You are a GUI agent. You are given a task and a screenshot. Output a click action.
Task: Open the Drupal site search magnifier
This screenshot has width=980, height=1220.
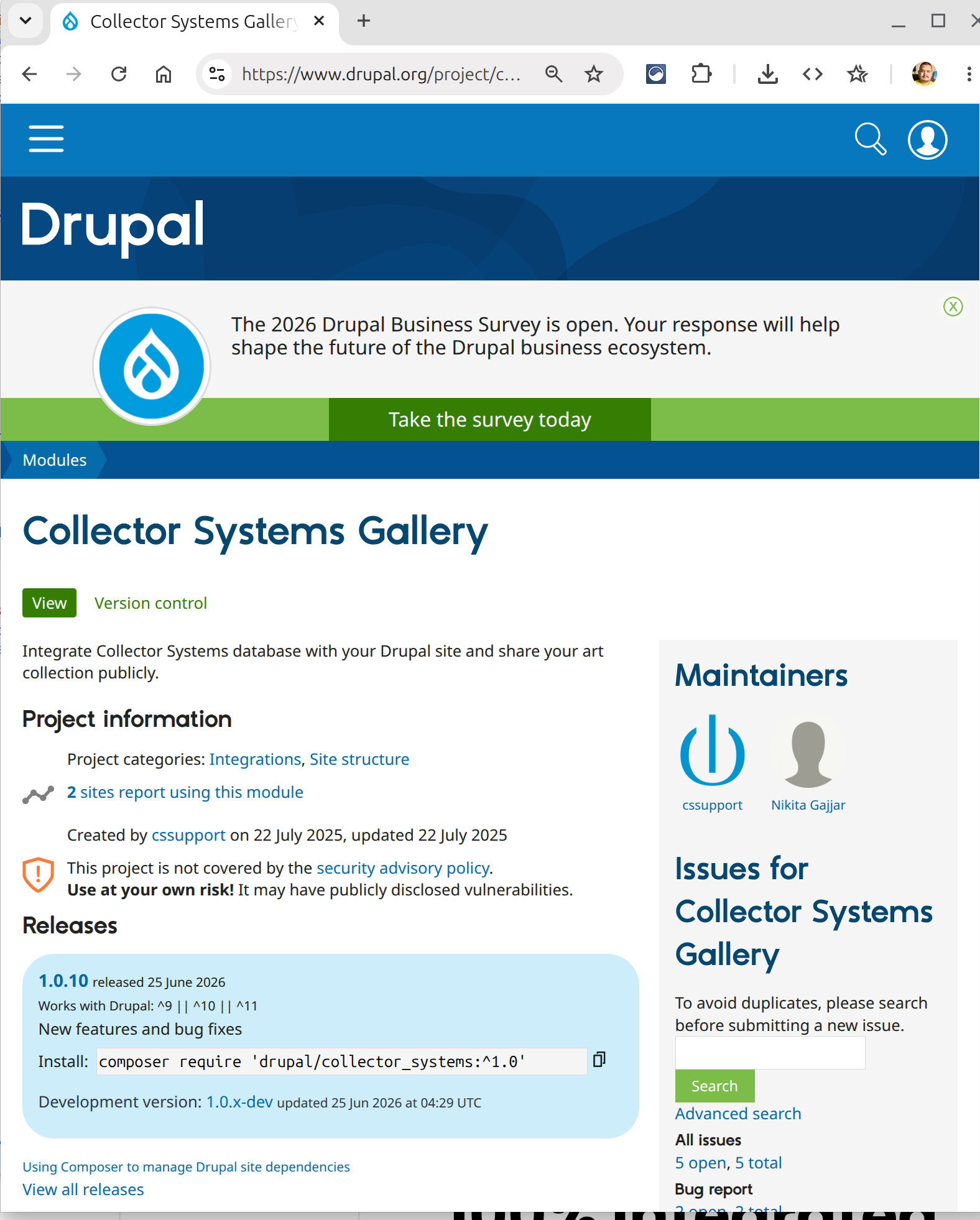point(871,139)
